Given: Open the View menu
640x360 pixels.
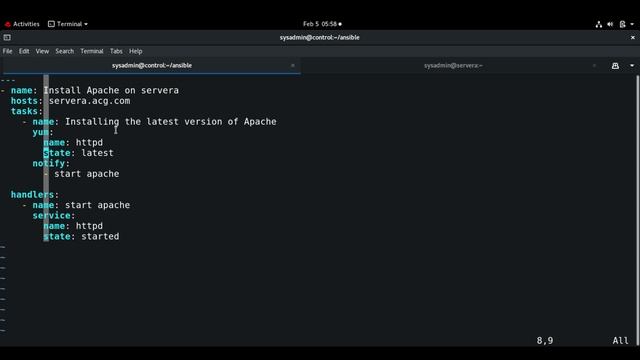Looking at the screenshot, I should 42,51.
